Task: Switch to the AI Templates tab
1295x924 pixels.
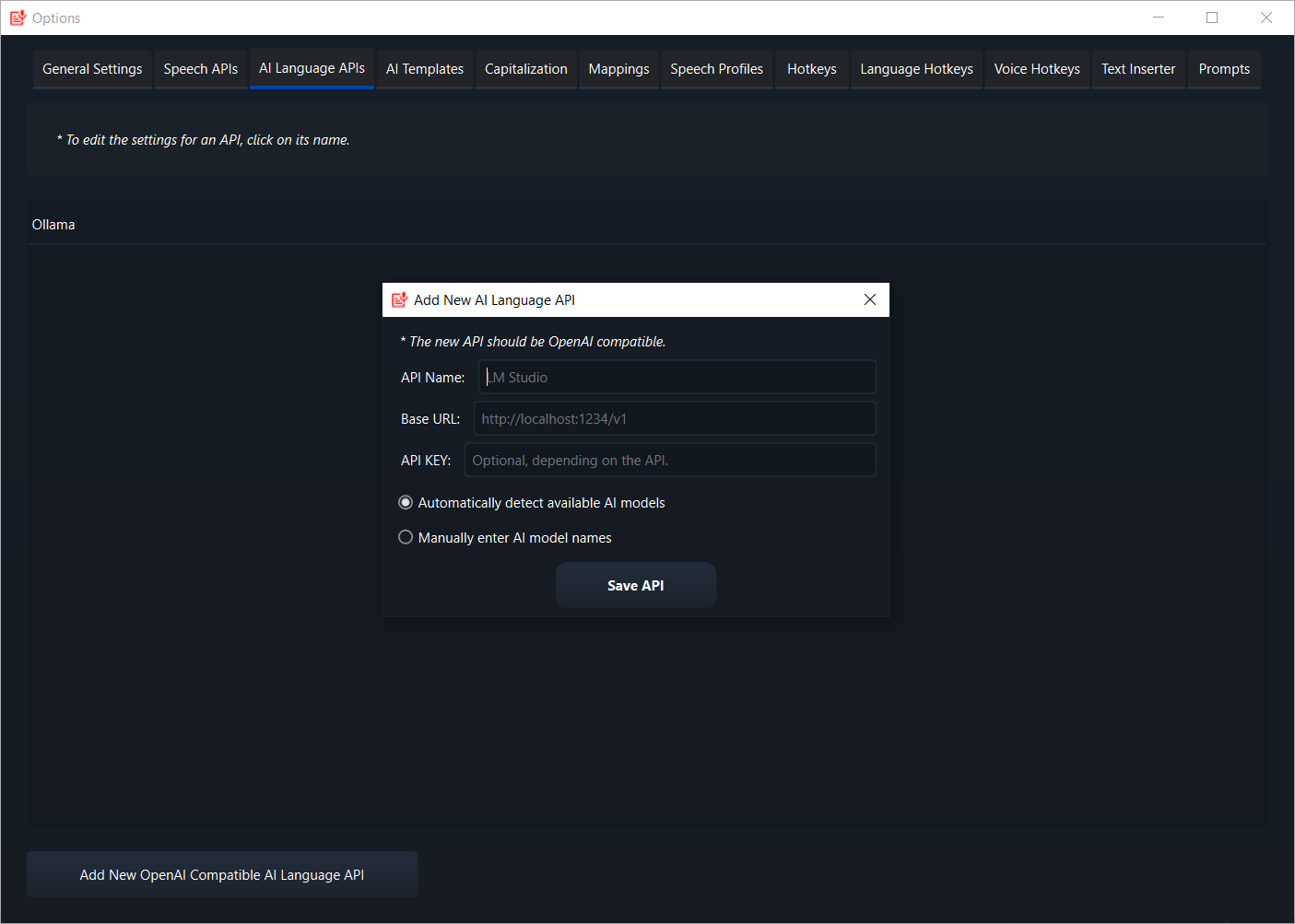Action: (424, 68)
